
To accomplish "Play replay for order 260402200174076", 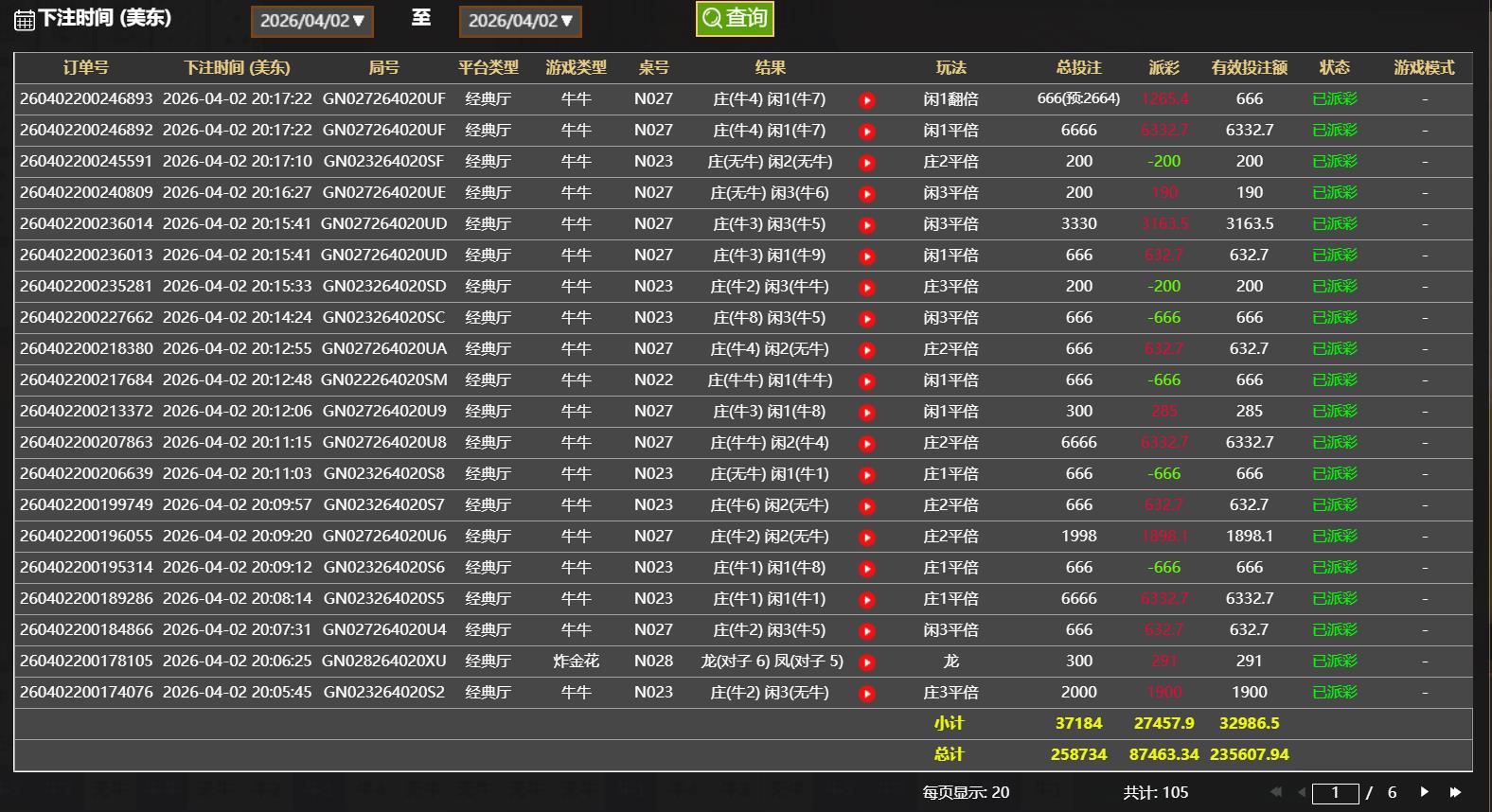I will (866, 694).
